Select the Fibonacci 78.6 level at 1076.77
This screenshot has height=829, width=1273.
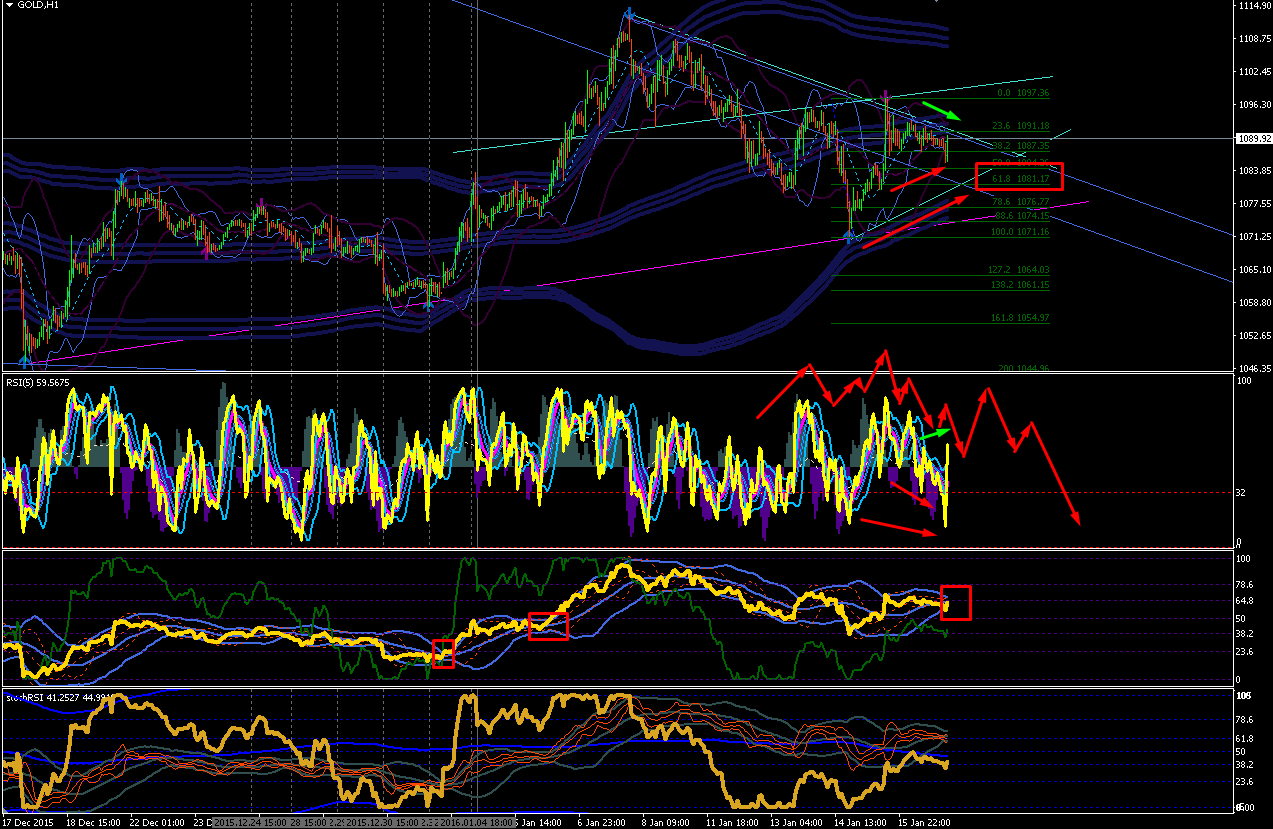click(1020, 202)
